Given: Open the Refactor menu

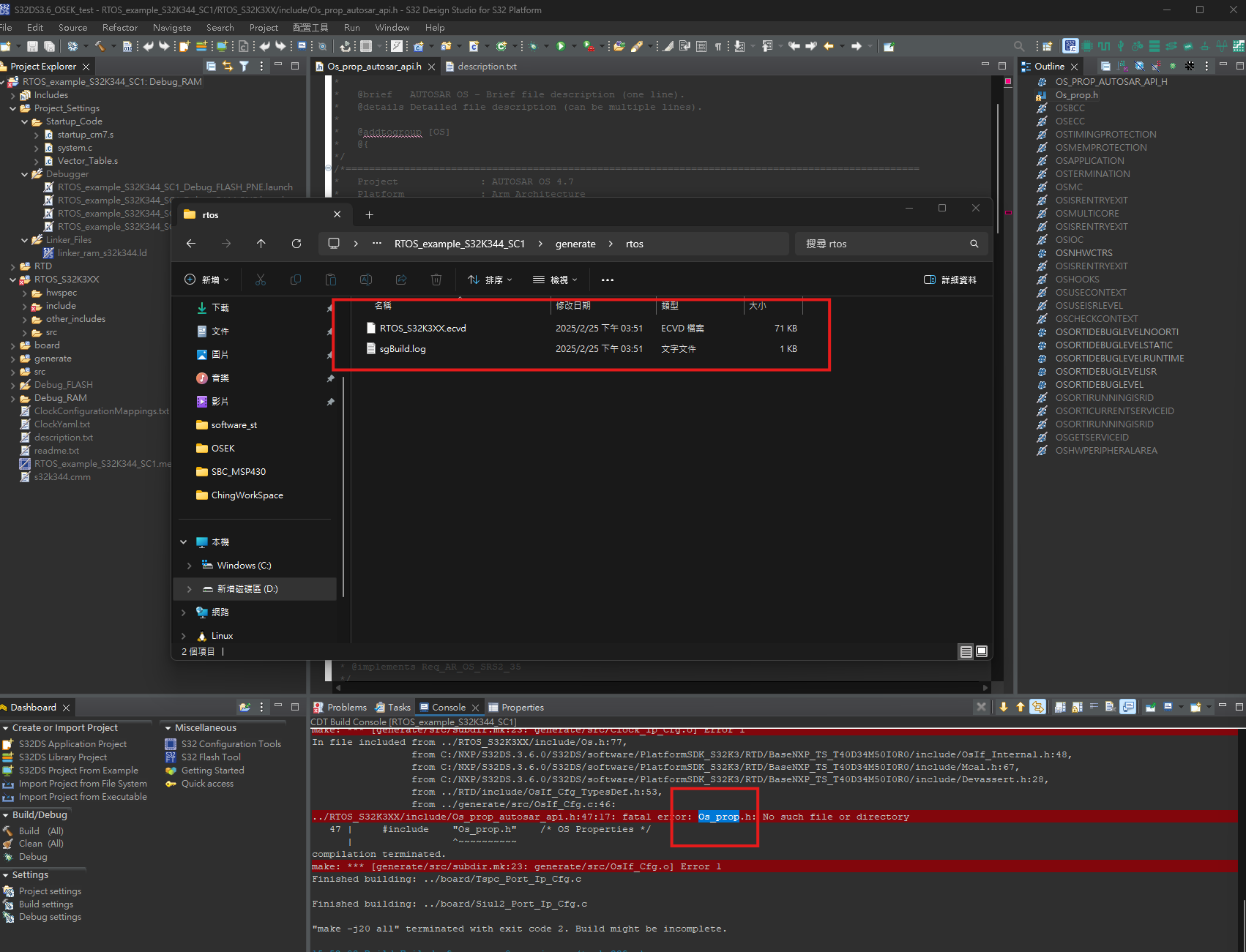Looking at the screenshot, I should click(119, 27).
